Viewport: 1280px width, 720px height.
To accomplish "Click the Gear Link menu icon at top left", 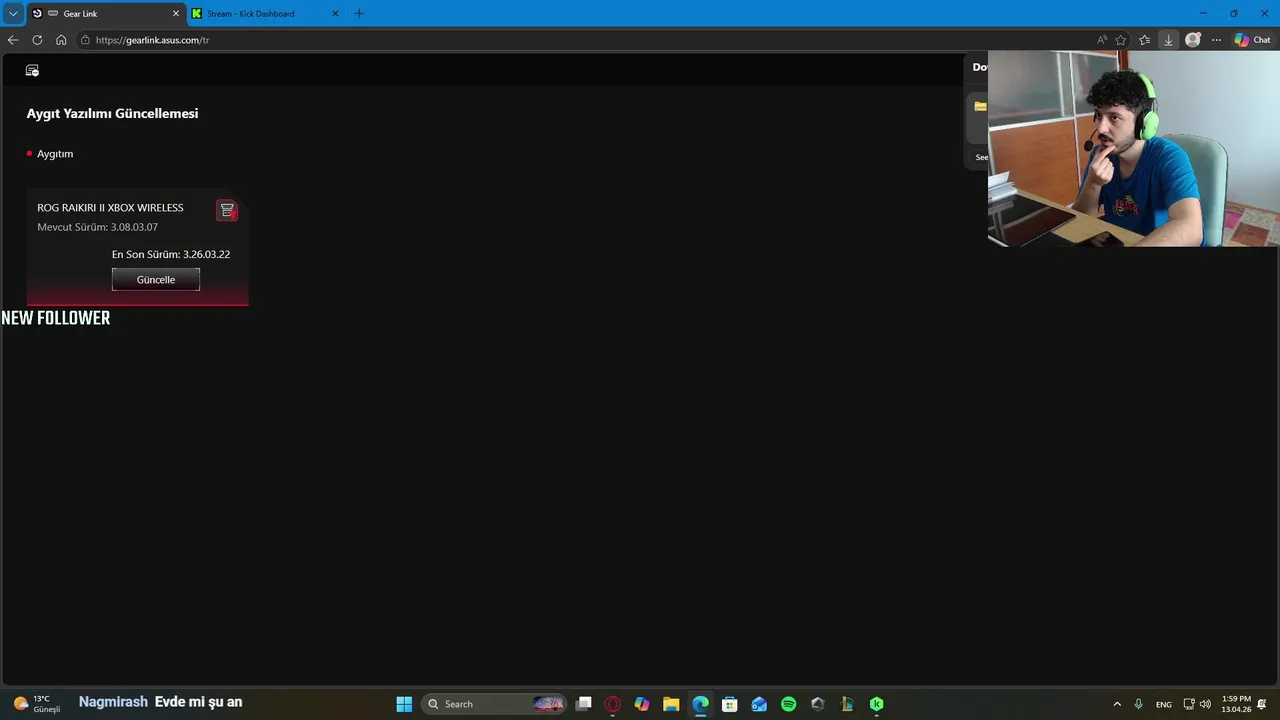I will coord(32,70).
